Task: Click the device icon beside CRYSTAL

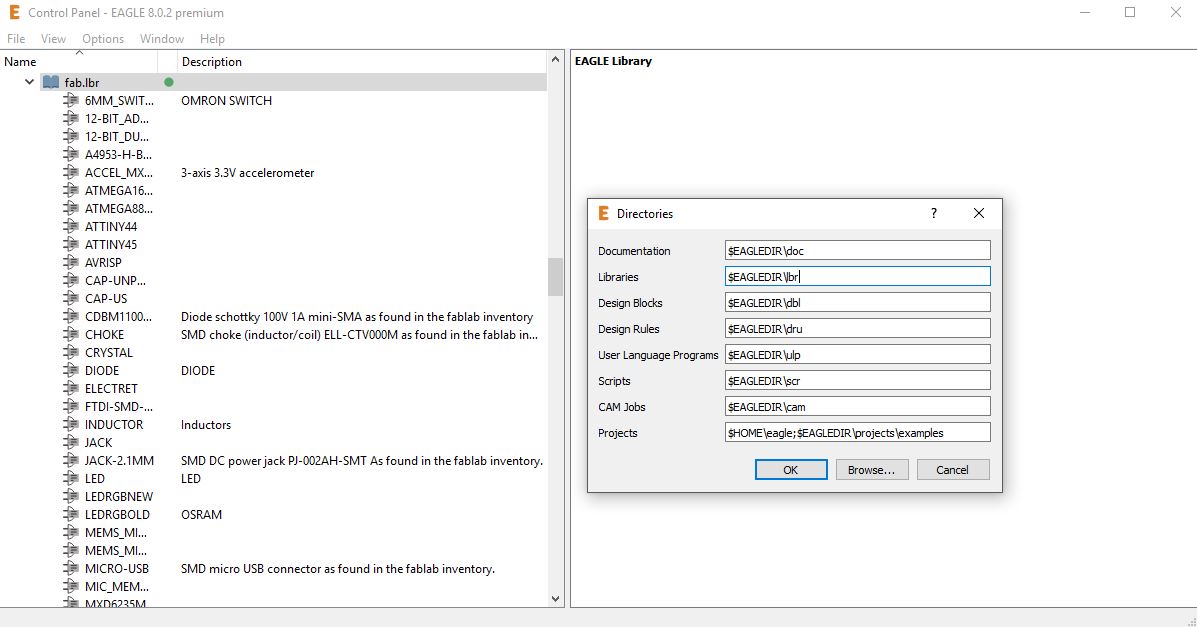Action: tap(71, 352)
